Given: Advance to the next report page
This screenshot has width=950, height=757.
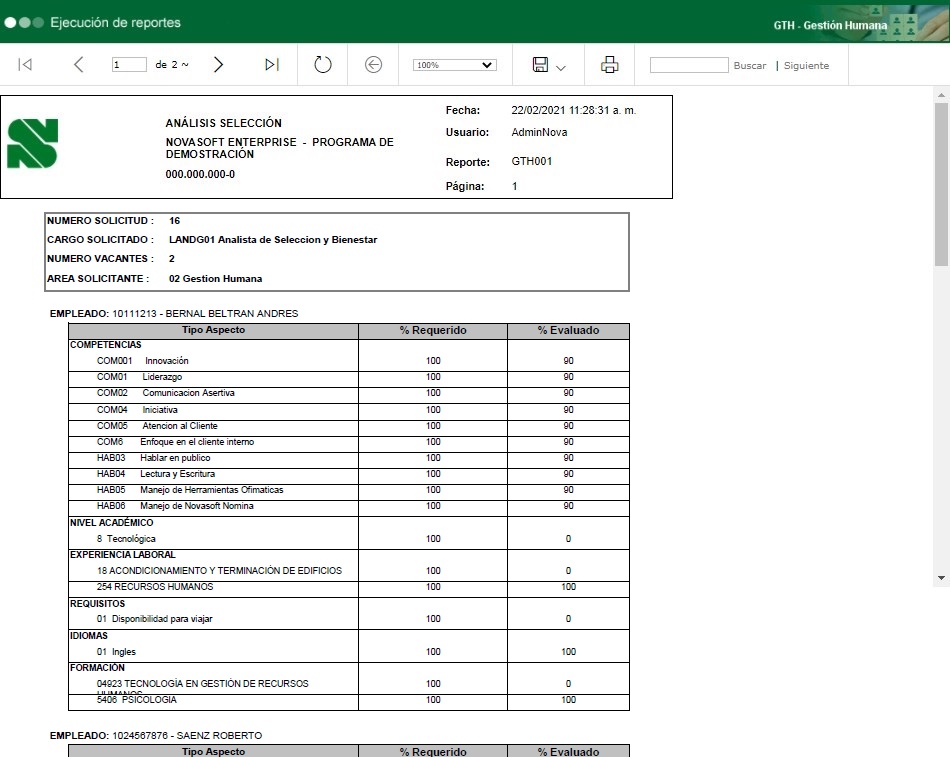Looking at the screenshot, I should coord(218,65).
